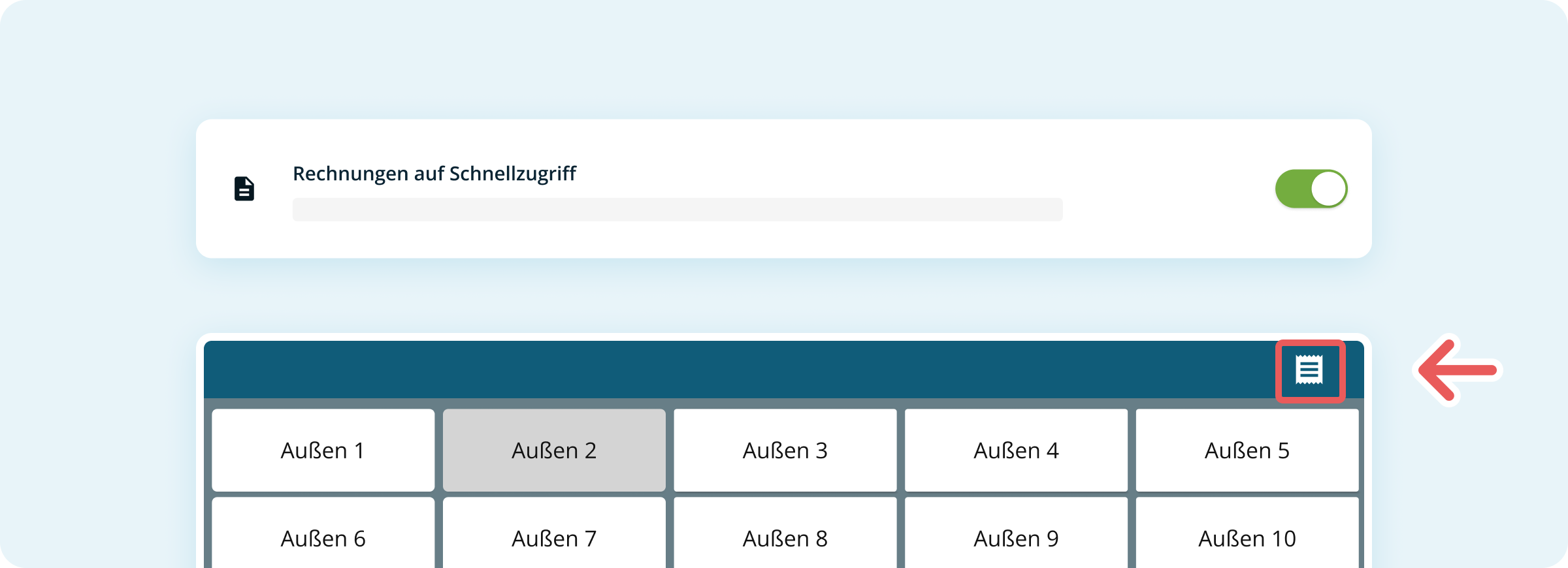Screen dimensions: 1568x568
Task: Click the light blue background above the settings card
Action: click(x=784, y=59)
